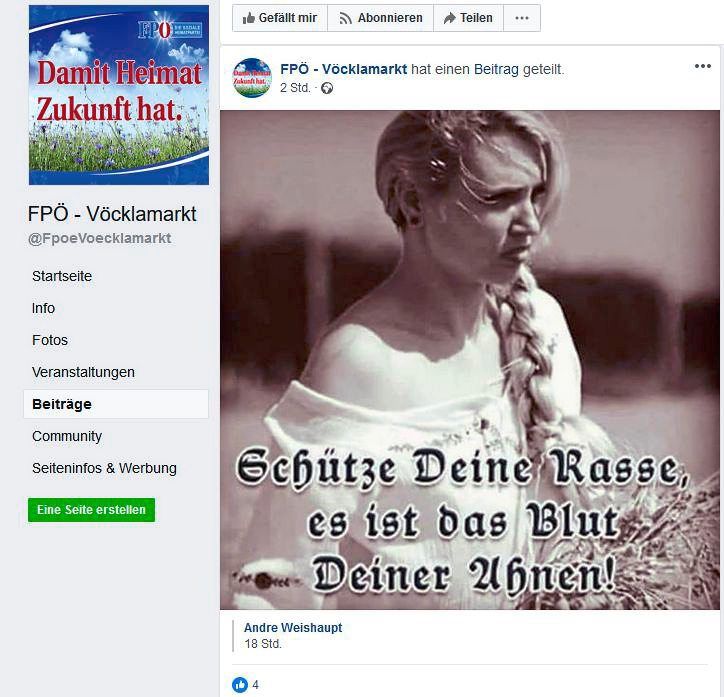Expand the post options ellipsis menu
This screenshot has height=697, width=724.
pos(703,66)
